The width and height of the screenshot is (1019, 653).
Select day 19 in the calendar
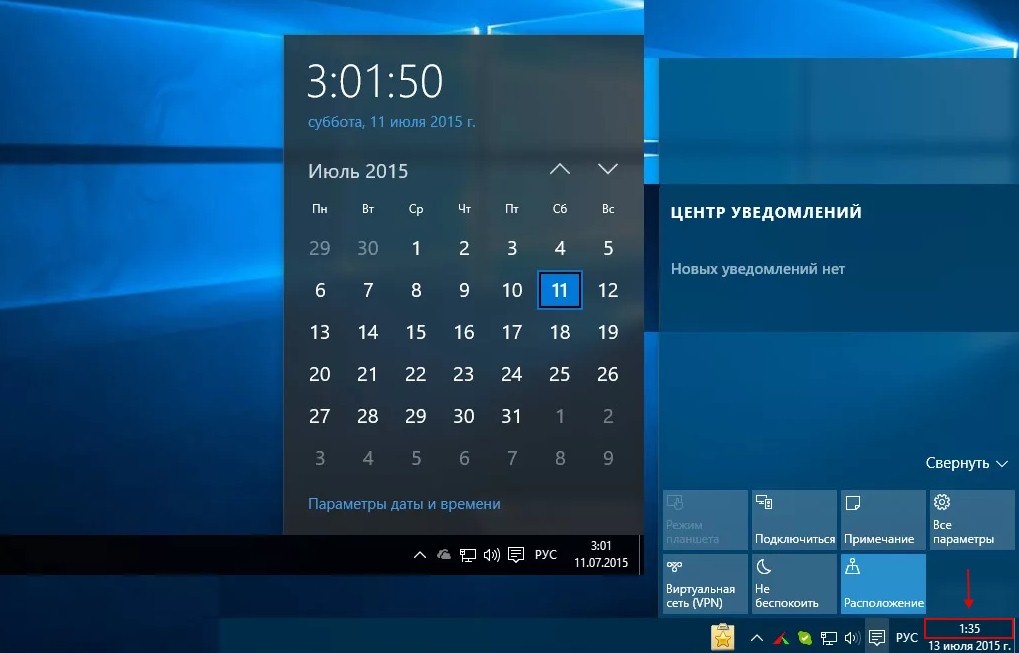(608, 333)
